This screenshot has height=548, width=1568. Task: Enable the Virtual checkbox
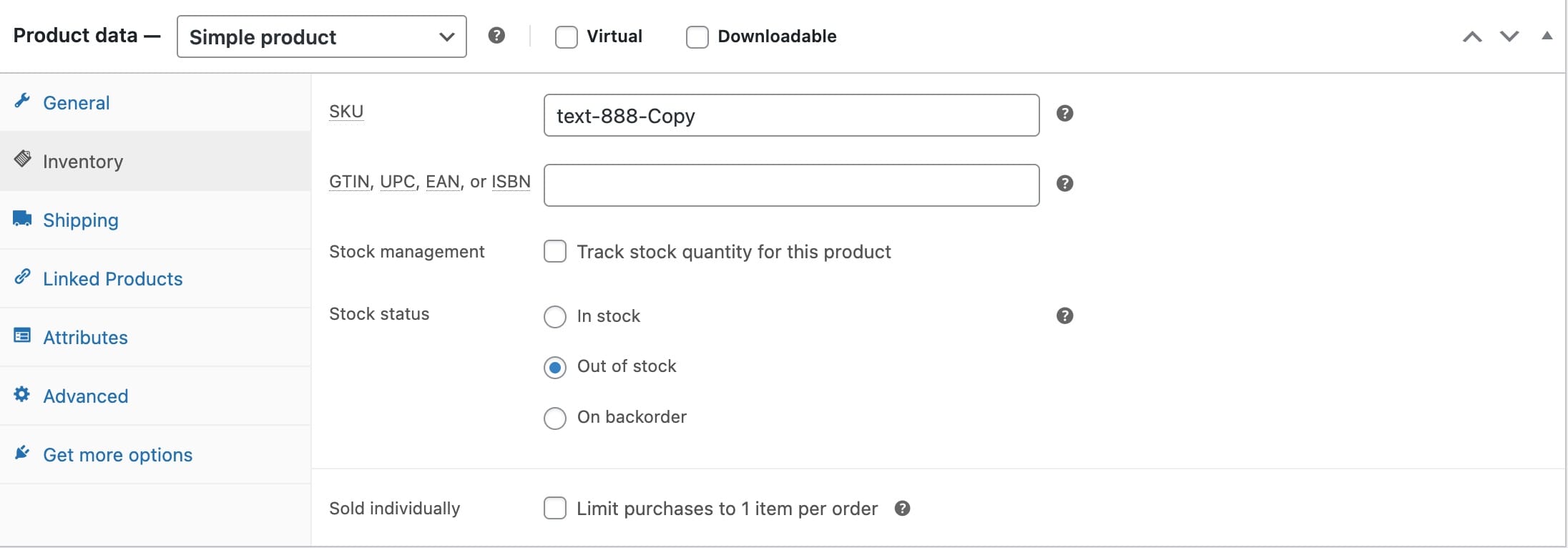pyautogui.click(x=566, y=36)
